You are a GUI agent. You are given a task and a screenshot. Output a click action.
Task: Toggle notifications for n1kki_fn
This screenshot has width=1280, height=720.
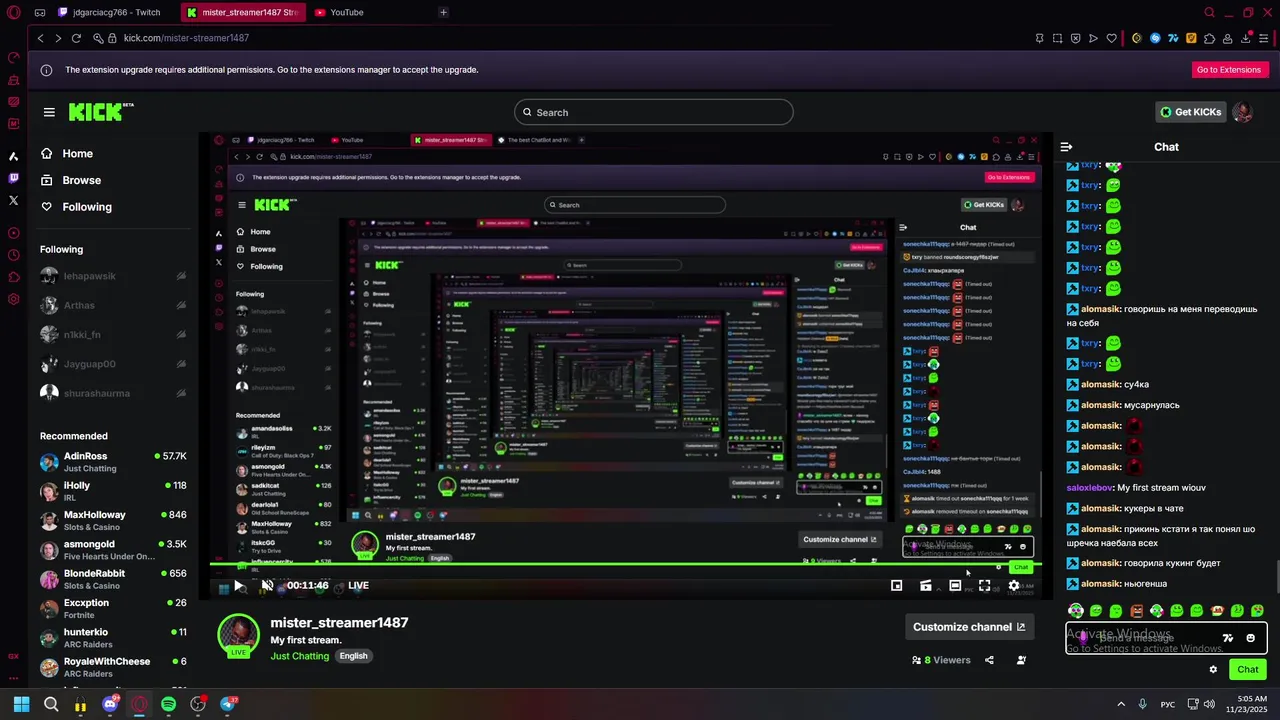coord(181,334)
